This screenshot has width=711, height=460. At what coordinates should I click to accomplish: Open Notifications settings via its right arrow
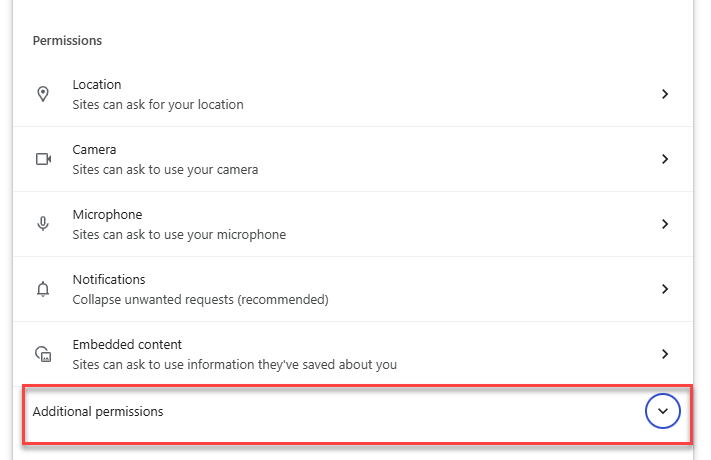coord(665,289)
